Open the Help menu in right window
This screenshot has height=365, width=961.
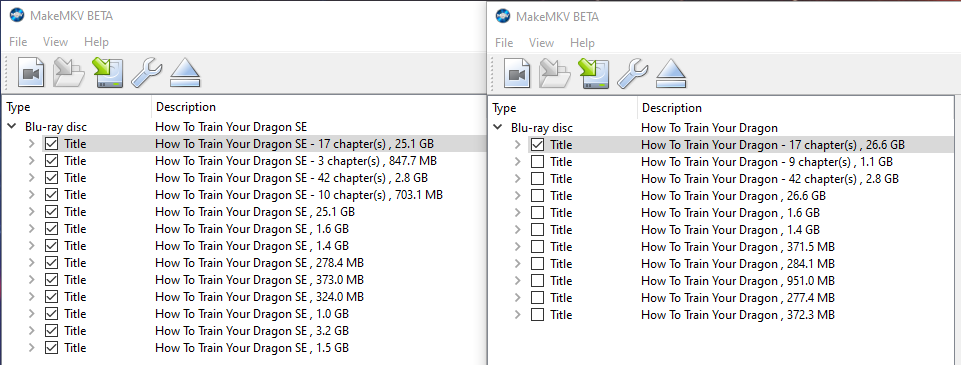coord(582,43)
